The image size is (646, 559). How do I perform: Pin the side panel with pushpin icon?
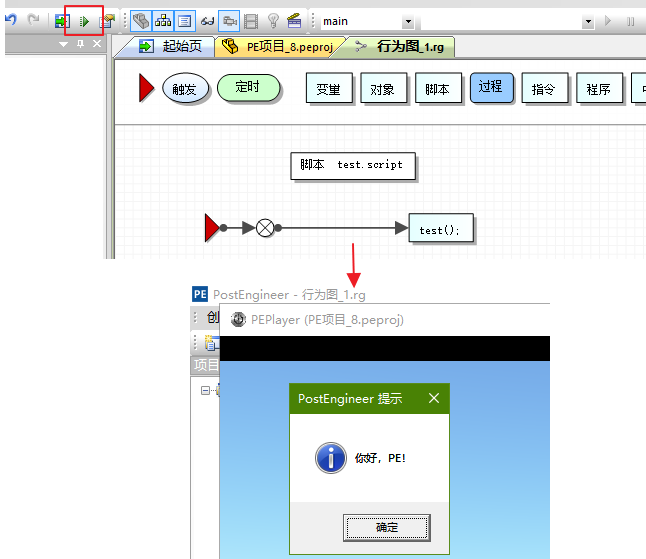(x=80, y=44)
